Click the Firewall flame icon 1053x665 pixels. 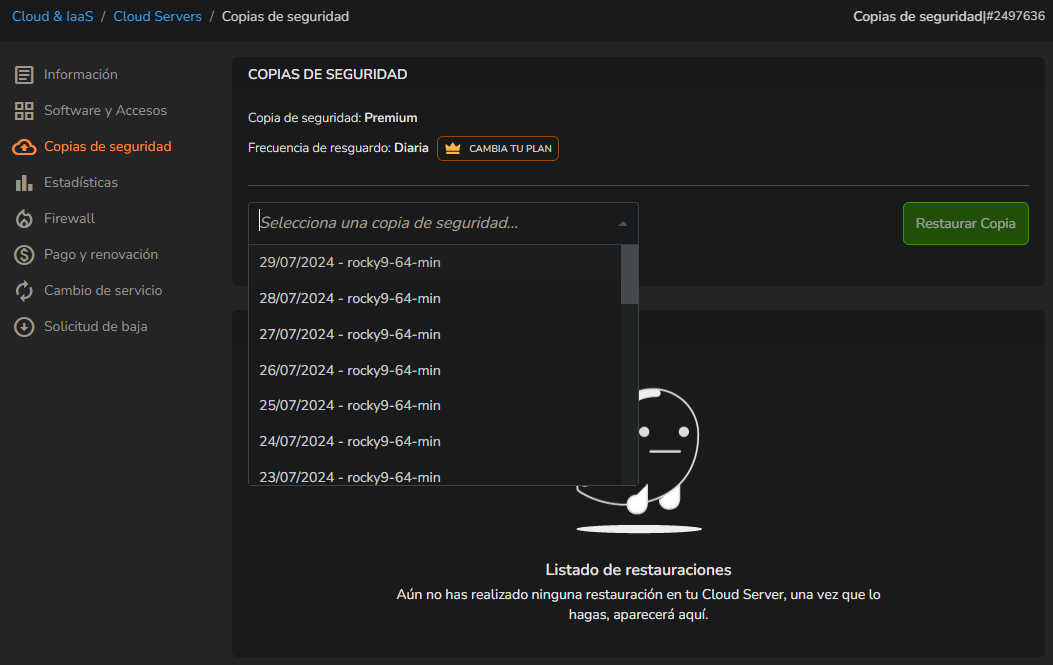[24, 219]
